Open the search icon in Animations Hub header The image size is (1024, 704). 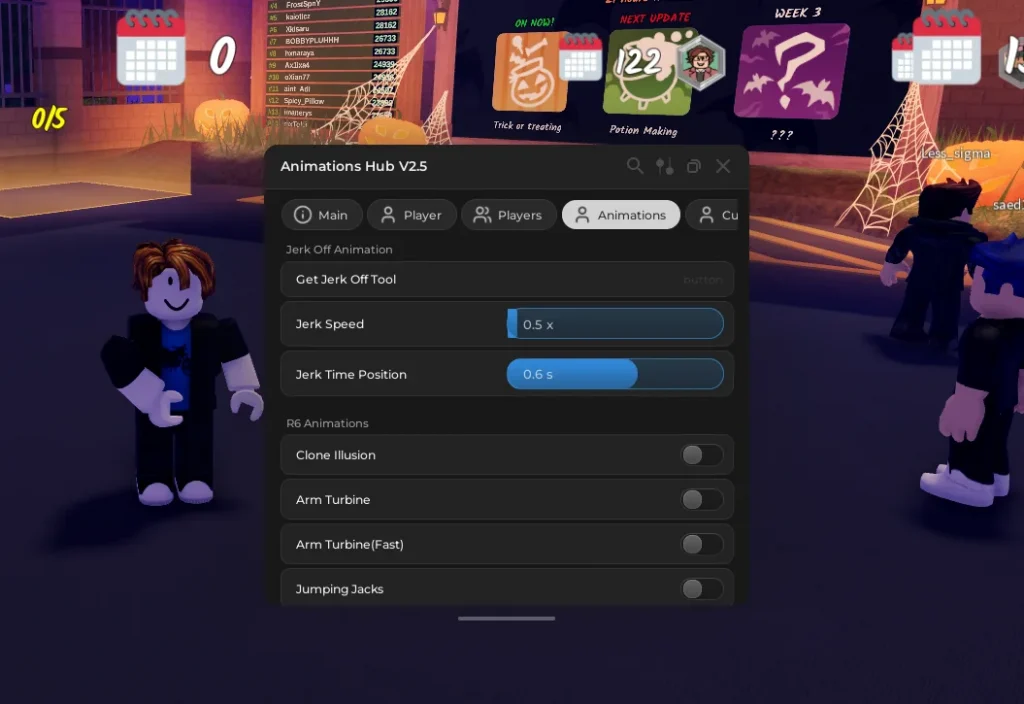[x=635, y=166]
